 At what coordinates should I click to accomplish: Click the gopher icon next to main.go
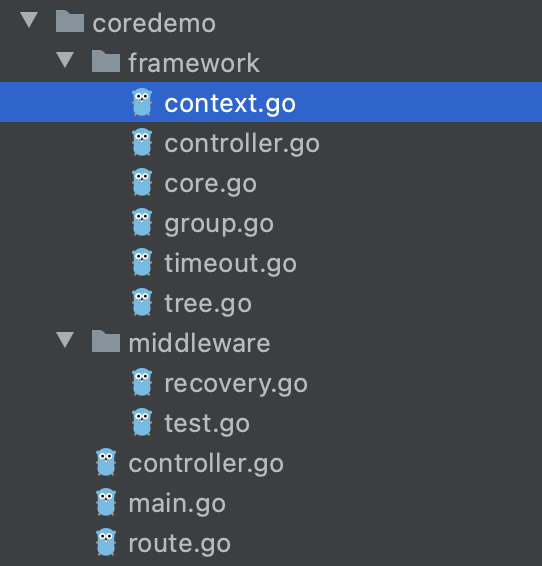coord(106,502)
